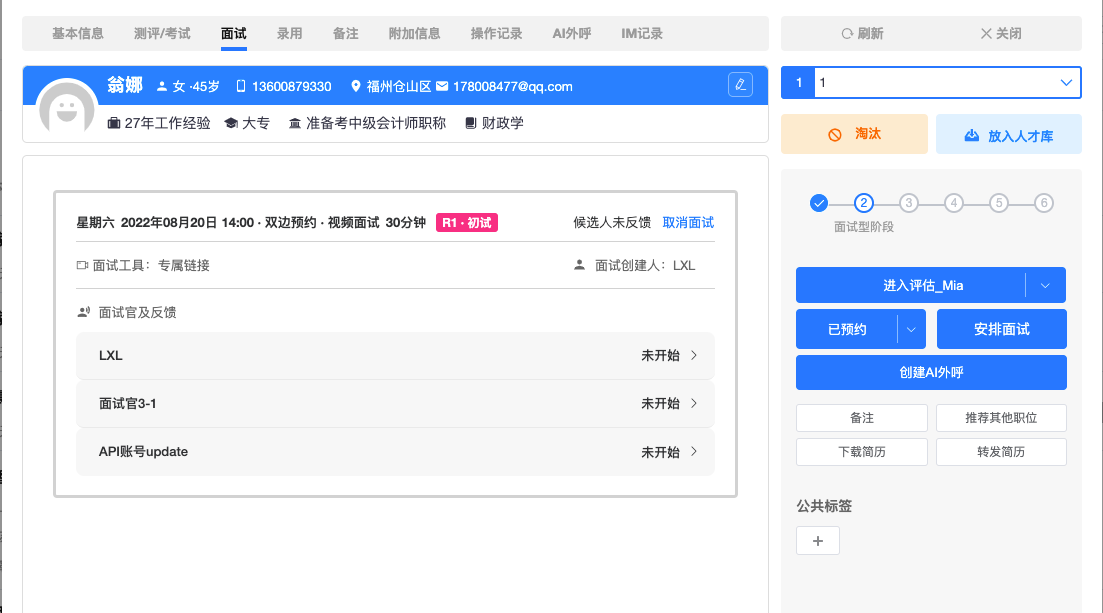The width and height of the screenshot is (1103, 613).
Task: Click the 放入人才库 button label
Action: click(x=1021, y=136)
